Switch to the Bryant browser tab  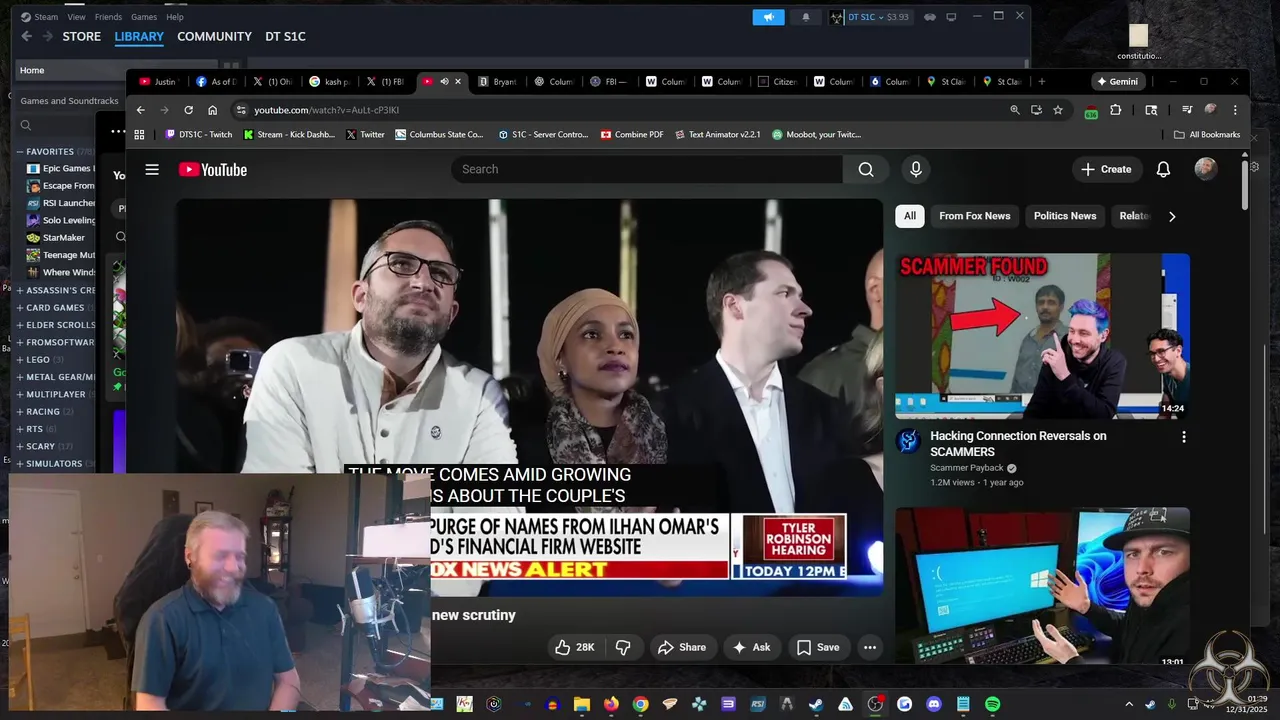coord(497,82)
